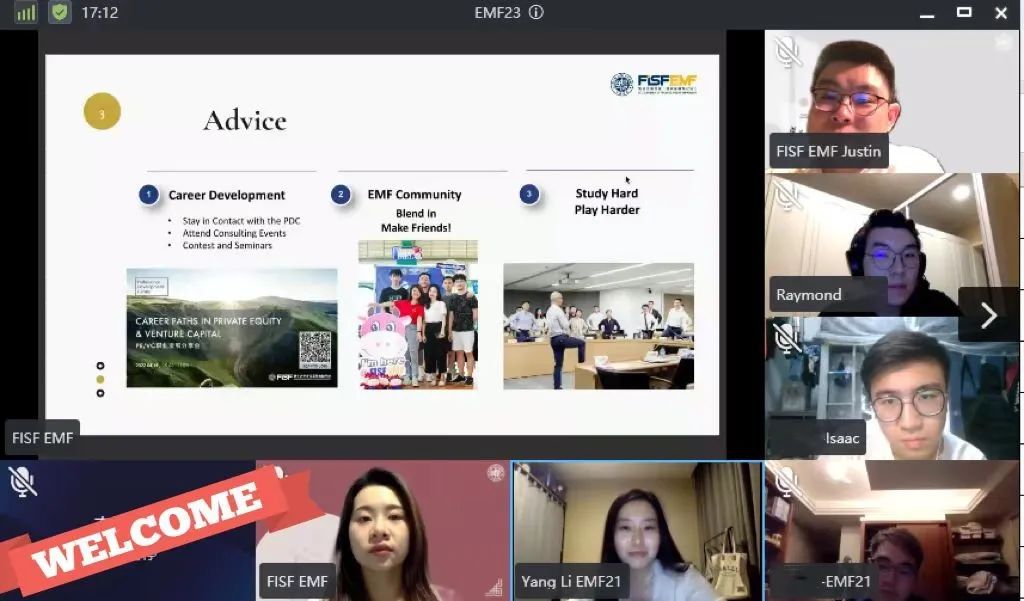Click the green network signal strength icon
The width and height of the screenshot is (1024, 601).
pos(26,13)
